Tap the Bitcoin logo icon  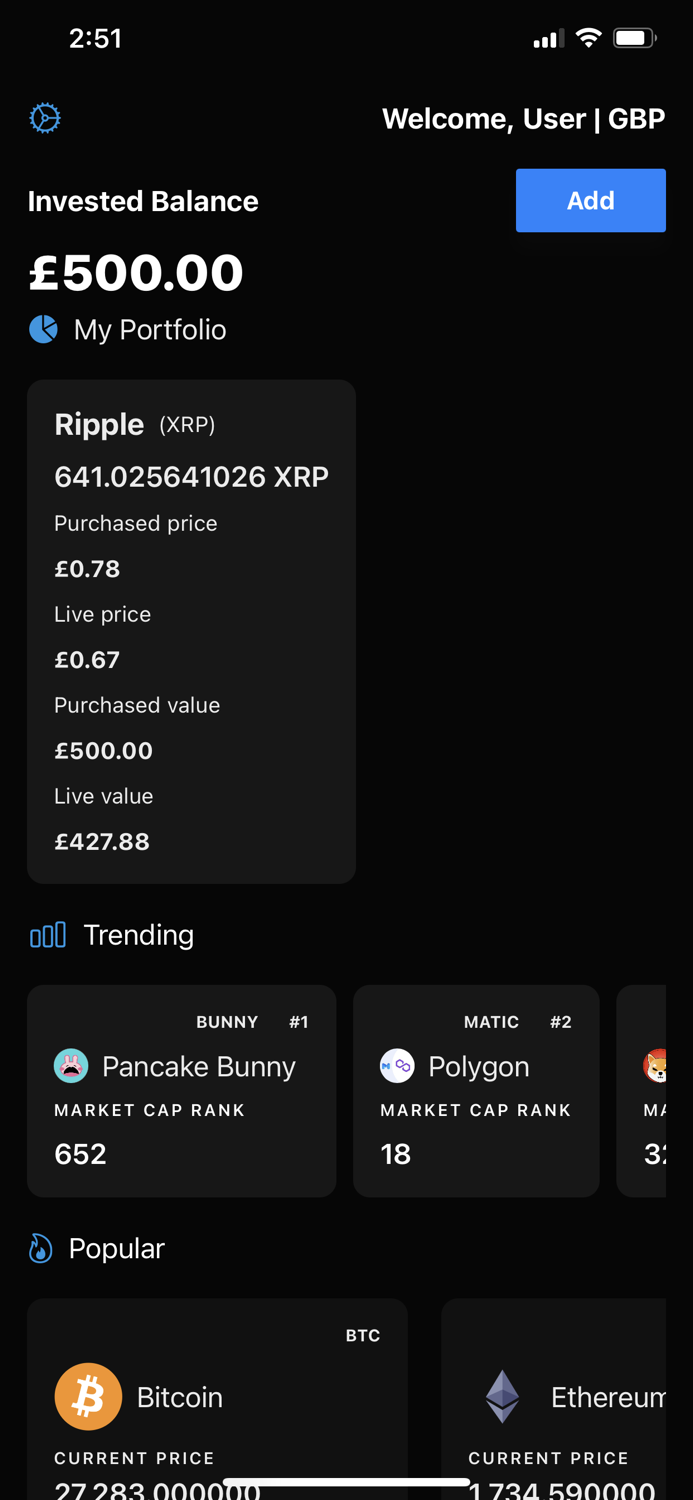89,1396
